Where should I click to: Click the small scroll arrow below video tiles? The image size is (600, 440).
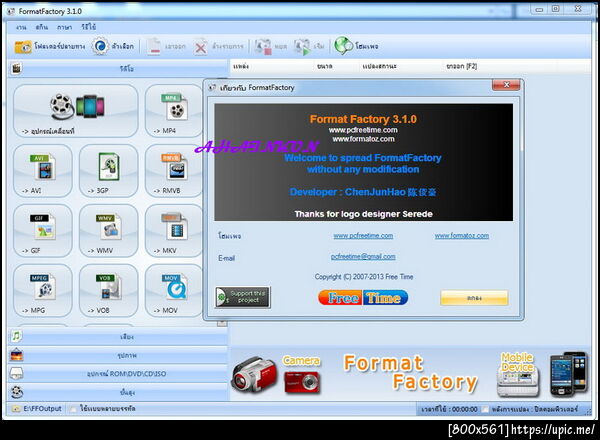[x=222, y=323]
